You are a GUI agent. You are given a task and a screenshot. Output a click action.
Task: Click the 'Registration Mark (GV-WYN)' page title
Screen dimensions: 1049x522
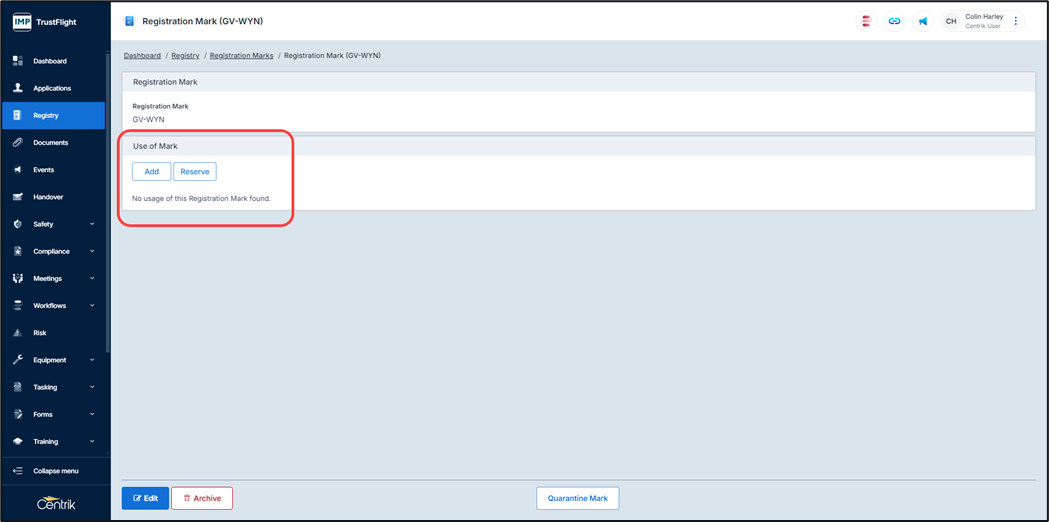pyautogui.click(x=203, y=21)
